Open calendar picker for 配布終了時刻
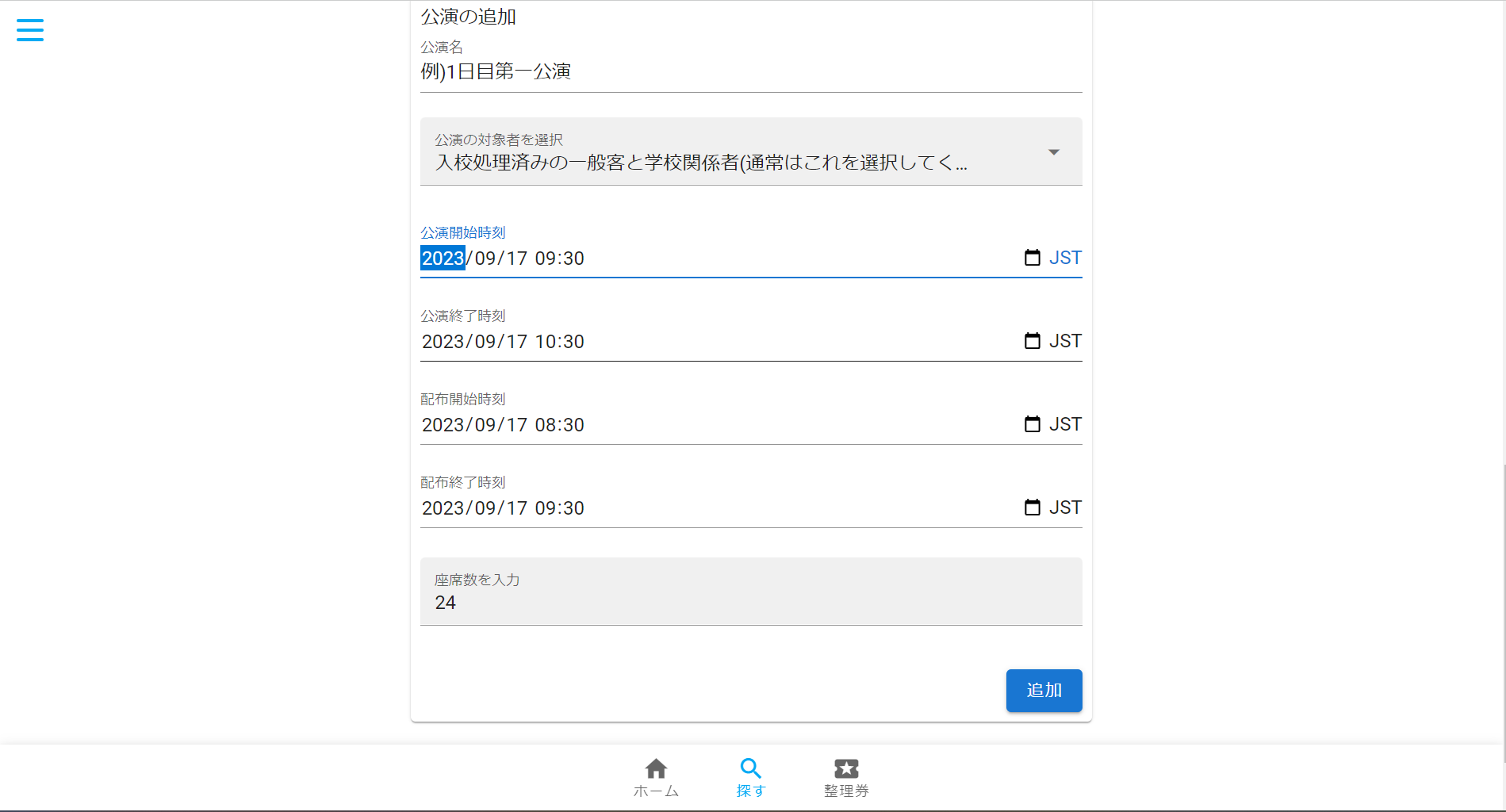The height and width of the screenshot is (812, 1506). click(1032, 507)
